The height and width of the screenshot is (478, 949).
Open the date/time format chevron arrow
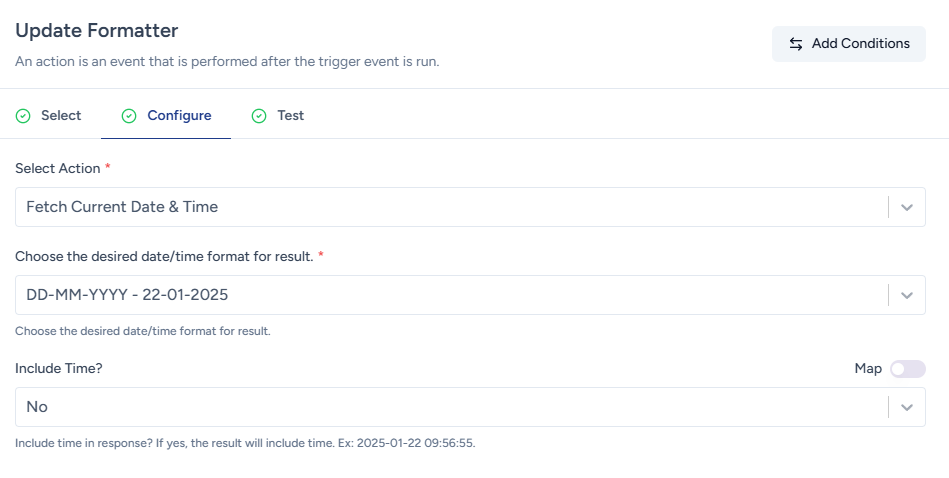tap(906, 295)
